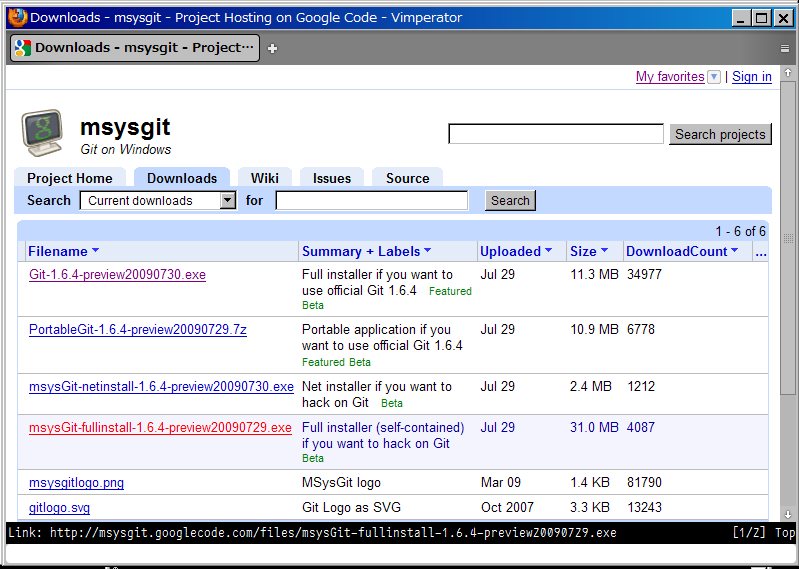This screenshot has height=569, width=799.
Task: Switch to Project Home tab
Action: pos(70,178)
